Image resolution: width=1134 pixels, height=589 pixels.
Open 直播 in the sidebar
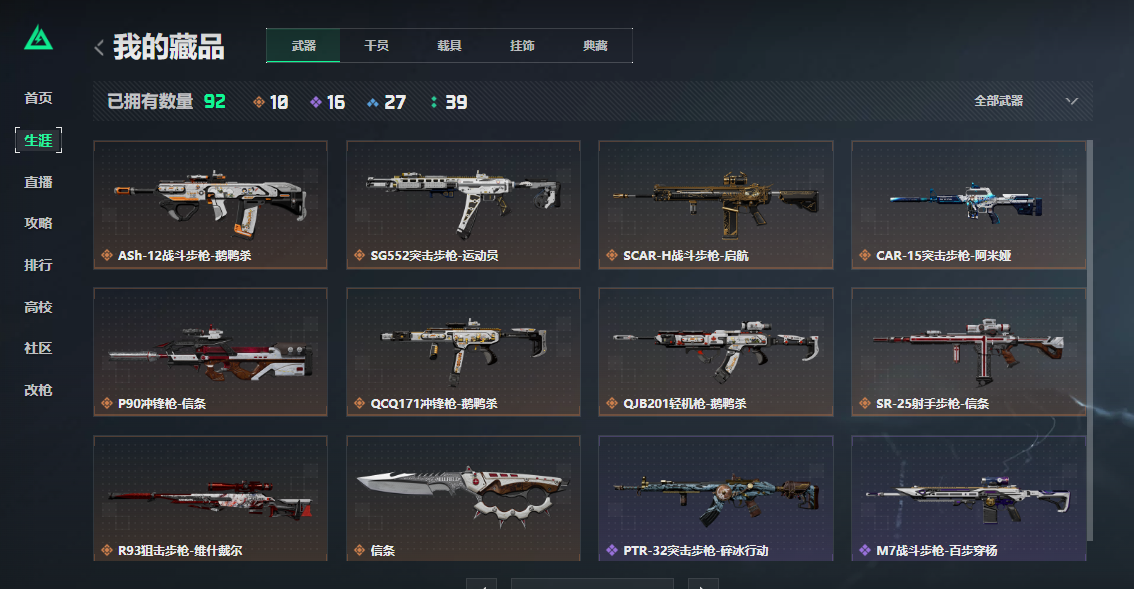38,182
